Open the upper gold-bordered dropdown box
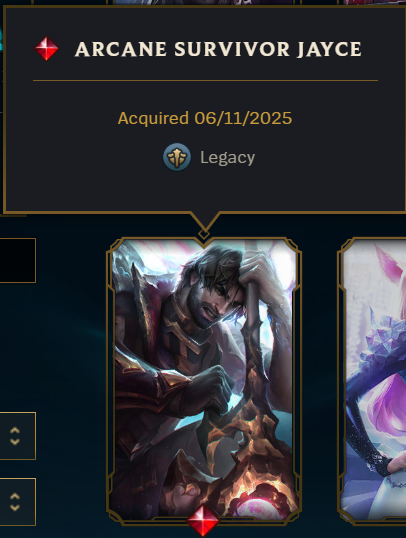The image size is (406, 538). pyautogui.click(x=18, y=436)
